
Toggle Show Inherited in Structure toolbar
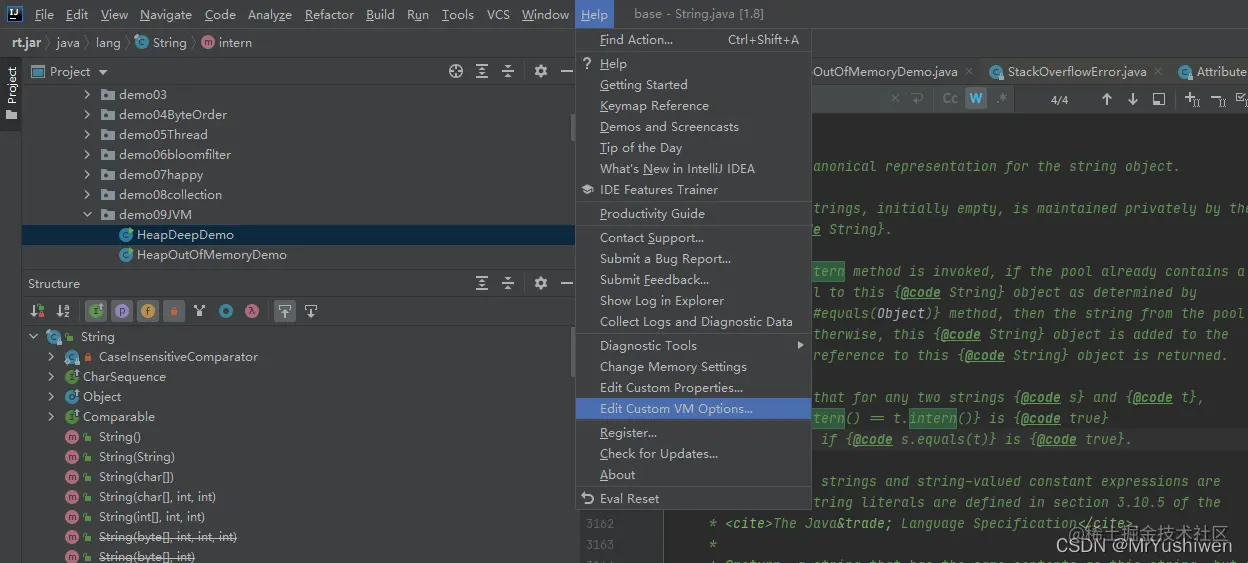(x=96, y=311)
